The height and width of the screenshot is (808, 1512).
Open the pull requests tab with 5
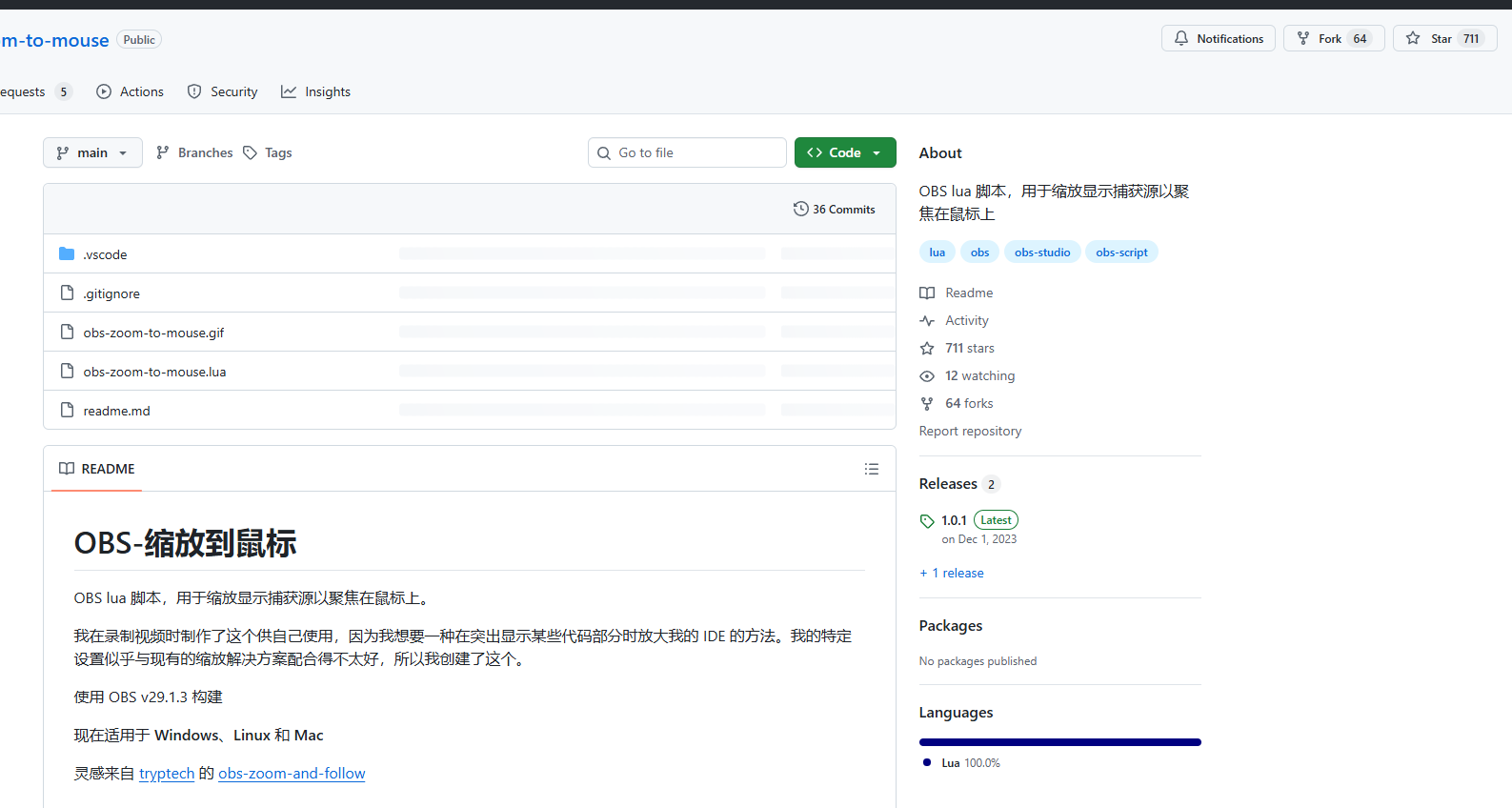(36, 91)
